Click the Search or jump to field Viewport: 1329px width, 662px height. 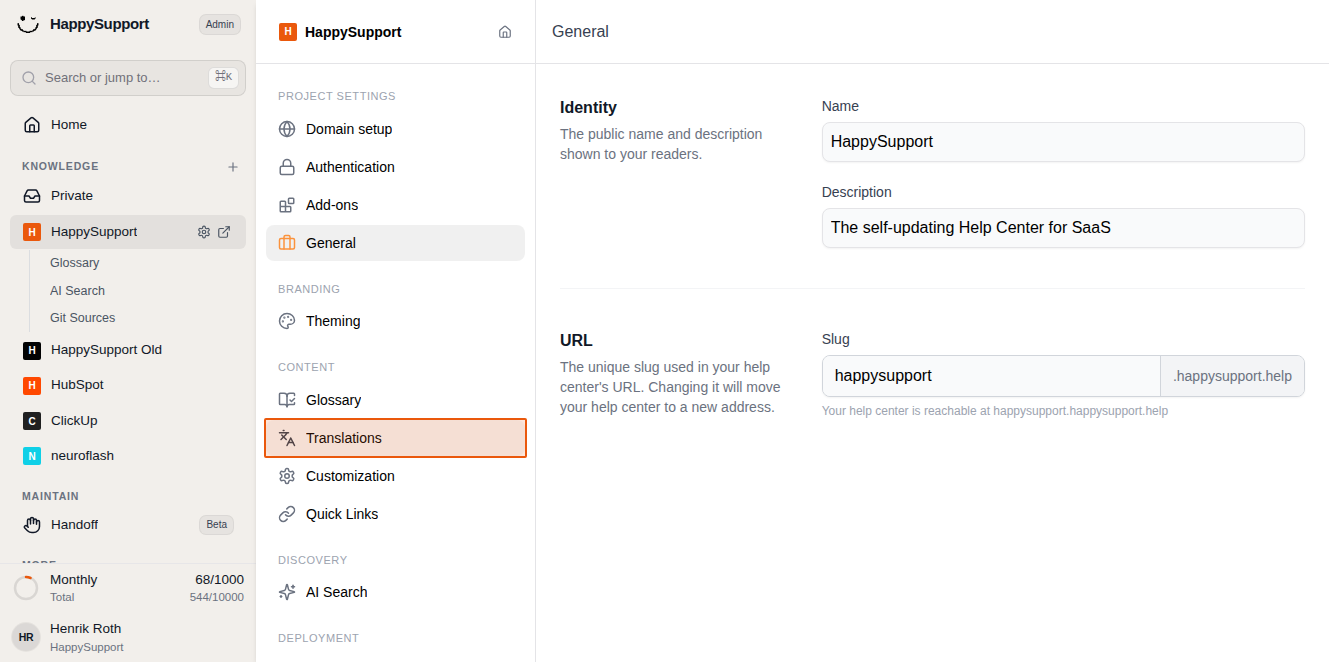(x=128, y=78)
